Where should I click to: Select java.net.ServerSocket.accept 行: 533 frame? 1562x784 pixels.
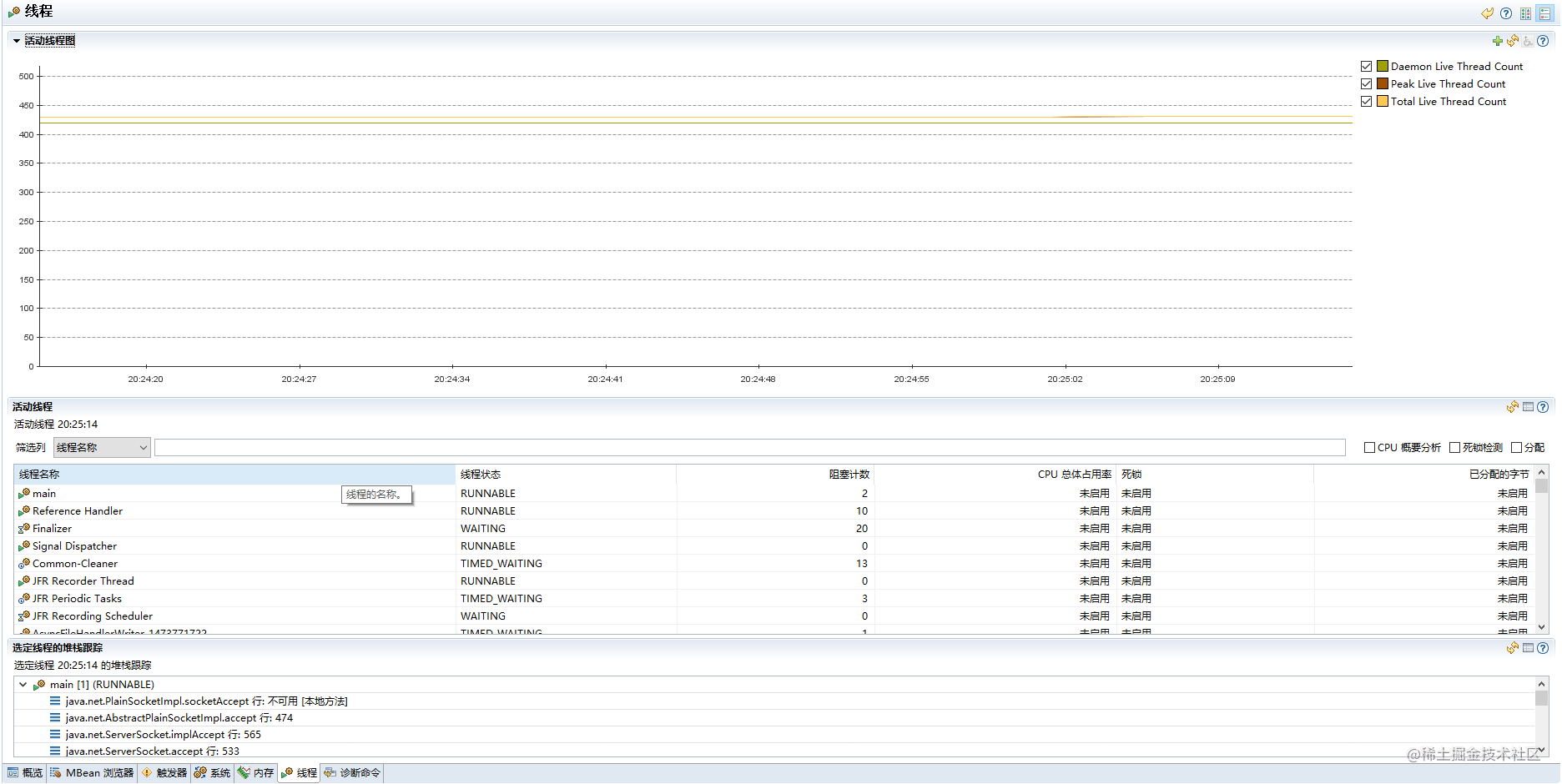(x=153, y=751)
